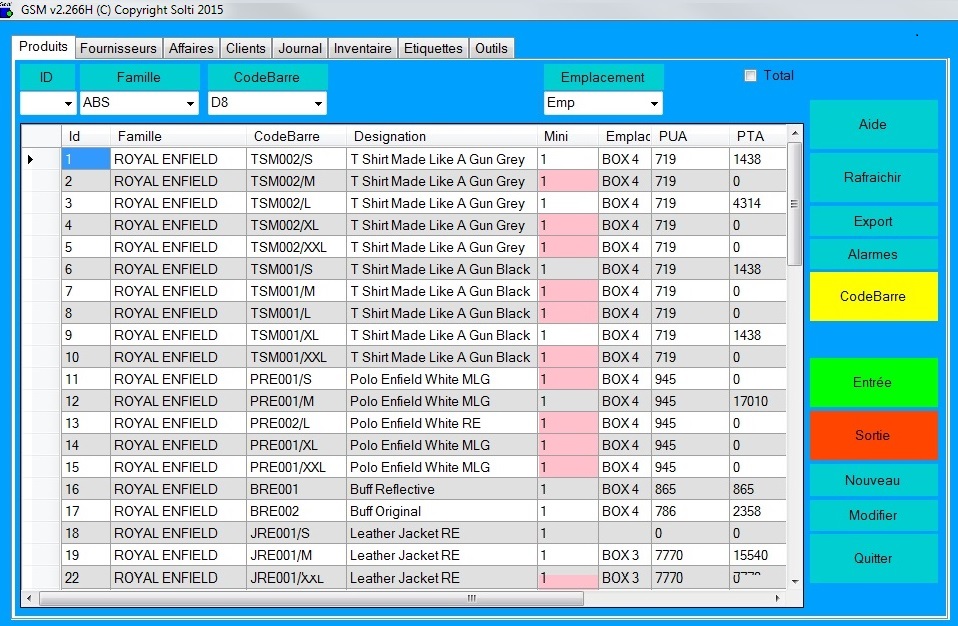Click the yellow CodeBarre button
This screenshot has width=958, height=626.
click(873, 297)
